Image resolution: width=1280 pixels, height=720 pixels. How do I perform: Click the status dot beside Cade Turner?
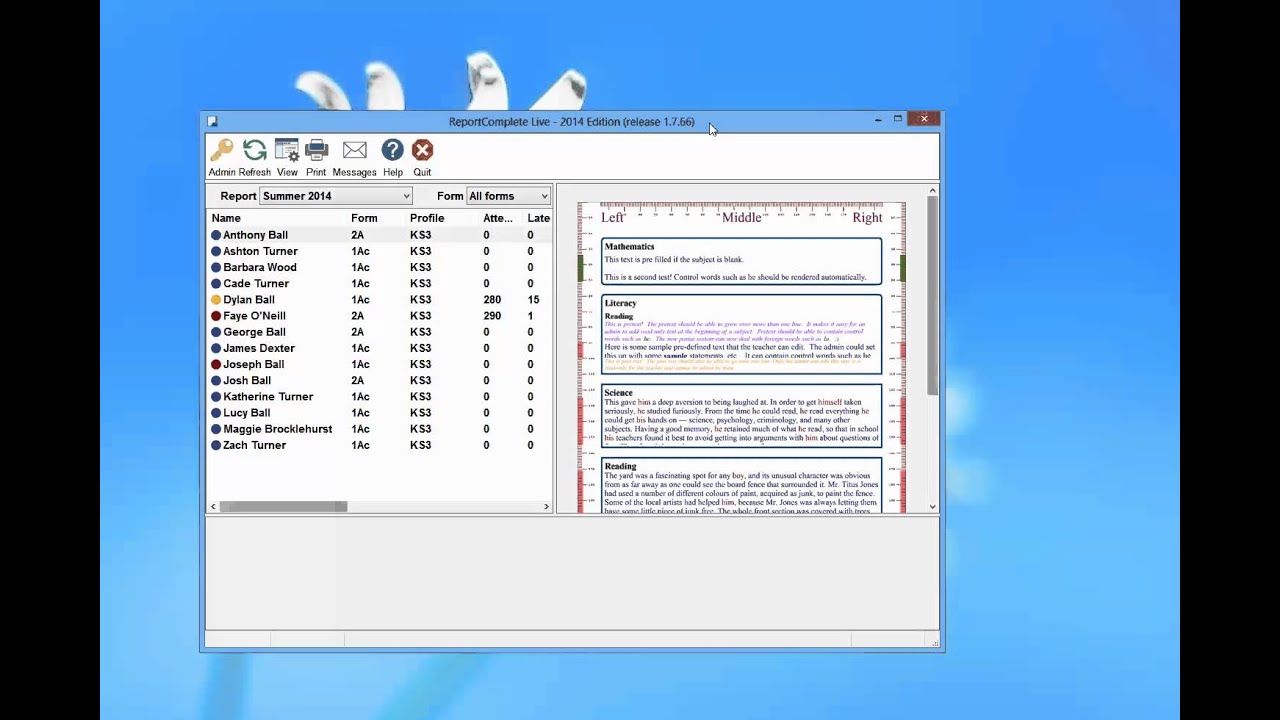(x=216, y=284)
